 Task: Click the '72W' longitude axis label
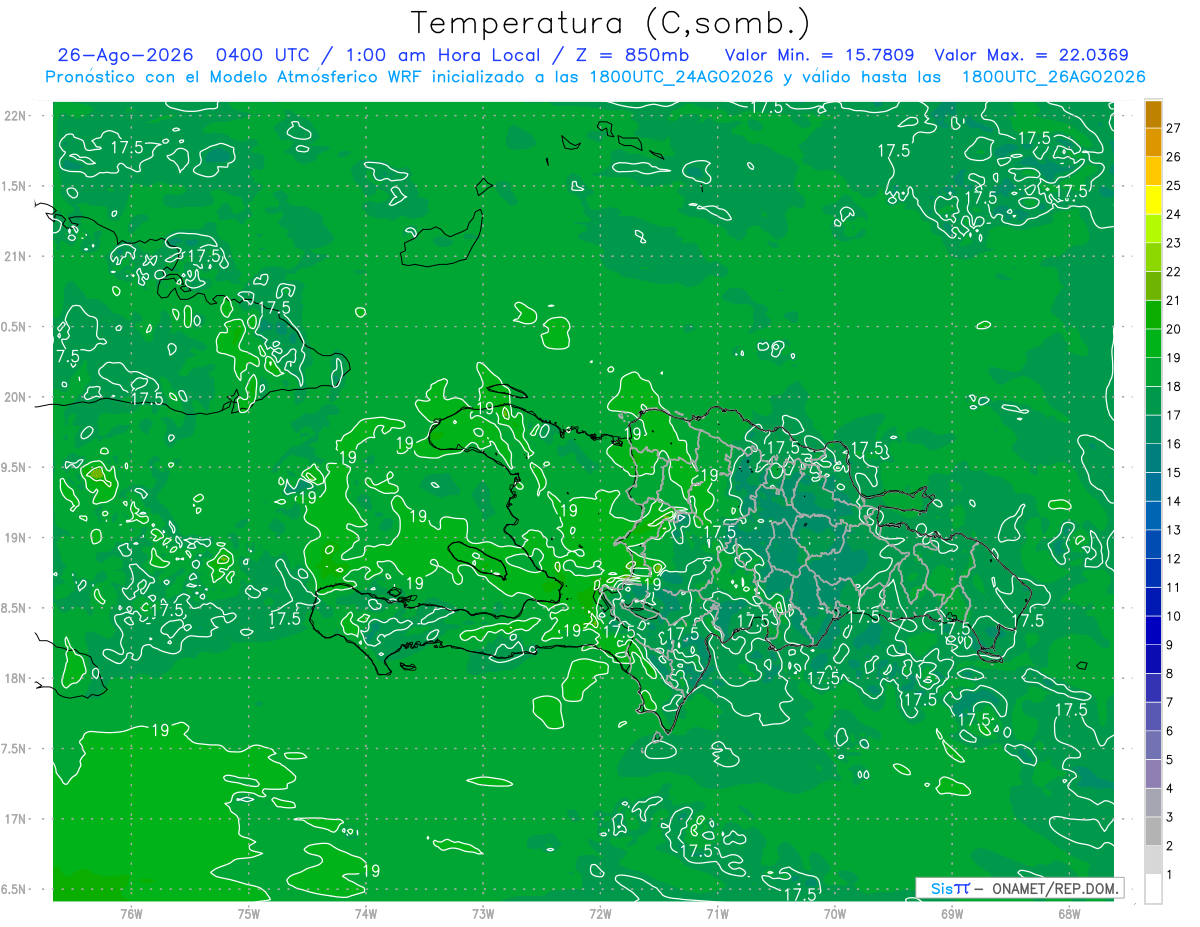(600, 914)
